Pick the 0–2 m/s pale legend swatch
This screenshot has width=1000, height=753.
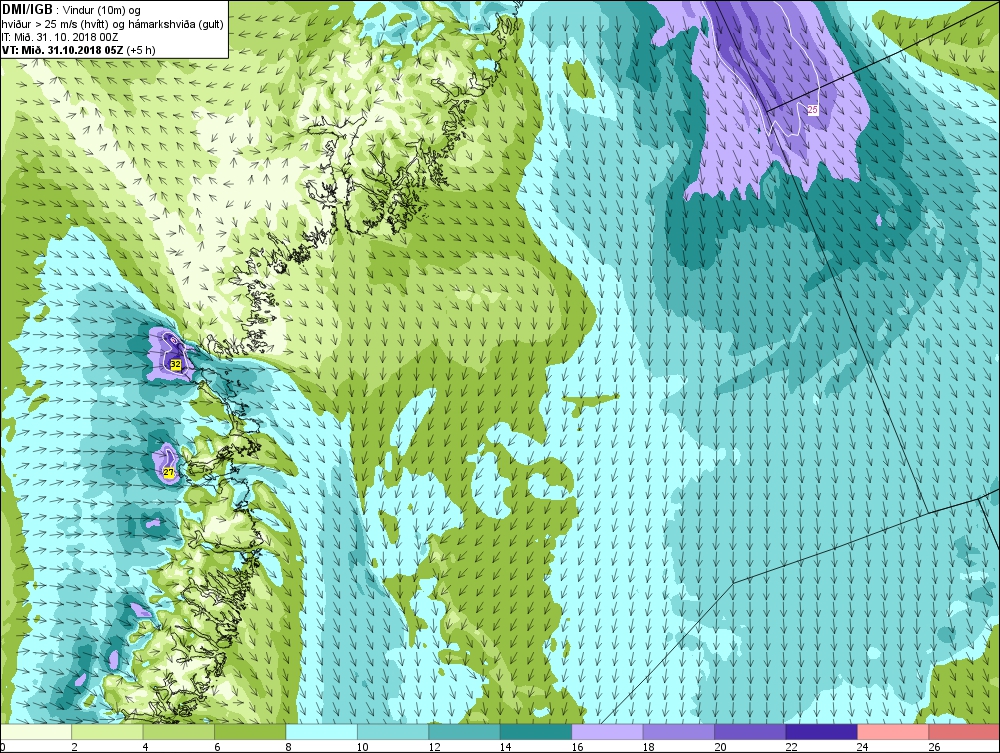coord(36,731)
